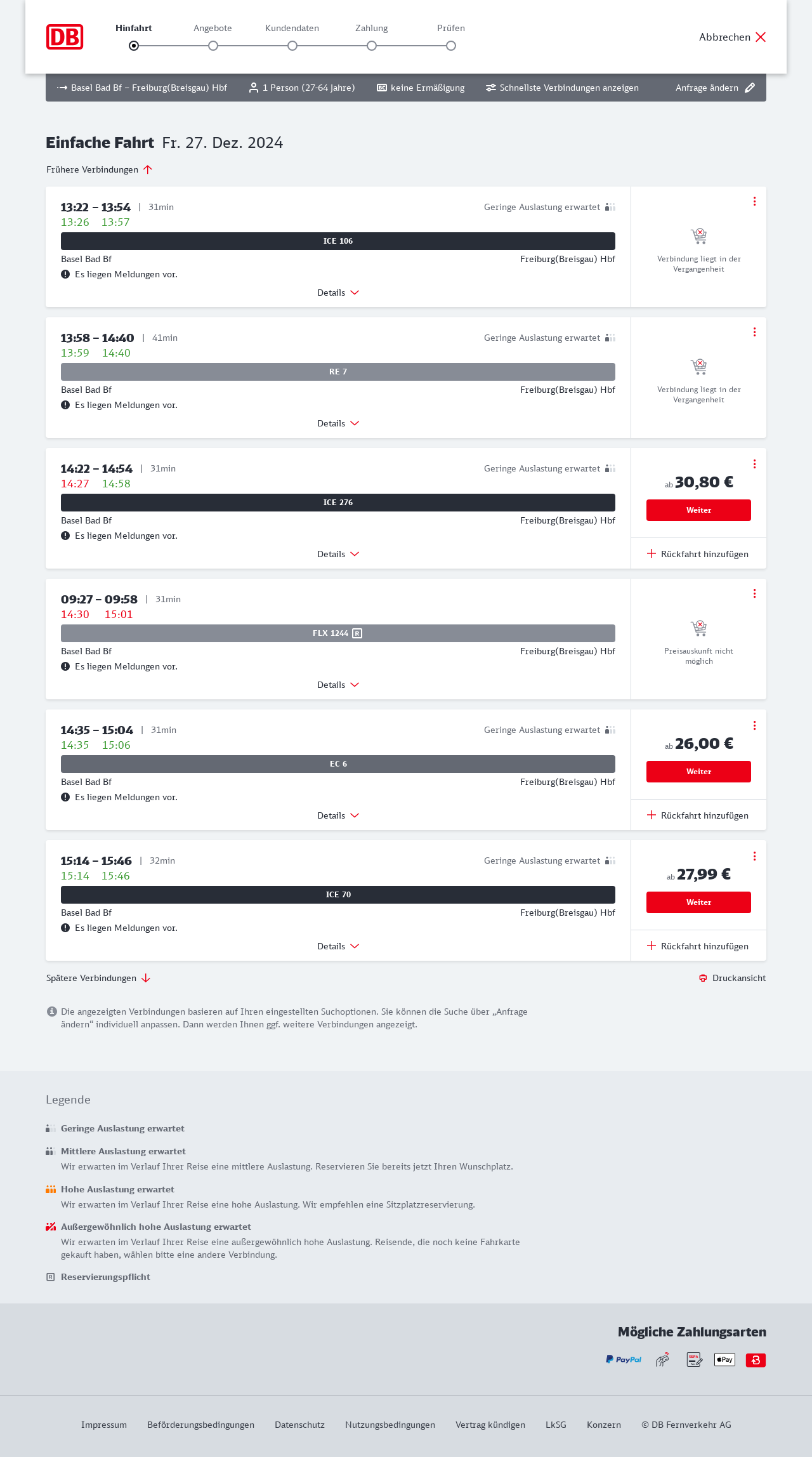Open three-dot menu for ICE 276 connection
The height and width of the screenshot is (1457, 812).
tap(754, 464)
